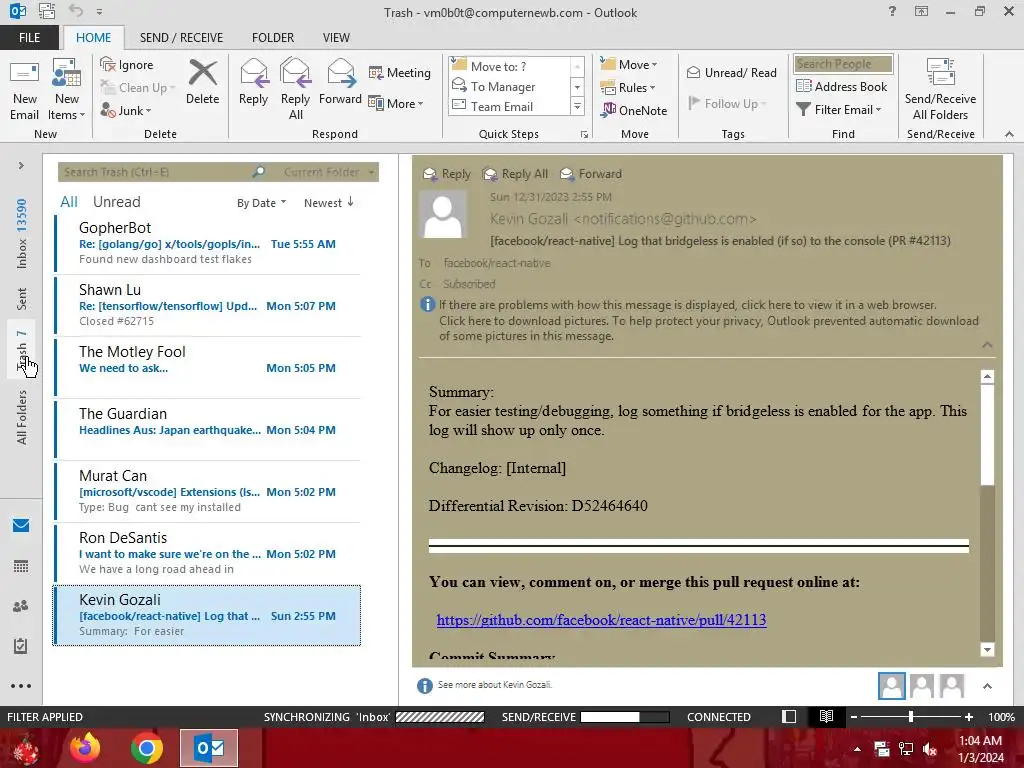Delete the selected message
1024x768 pixels.
[x=202, y=82]
